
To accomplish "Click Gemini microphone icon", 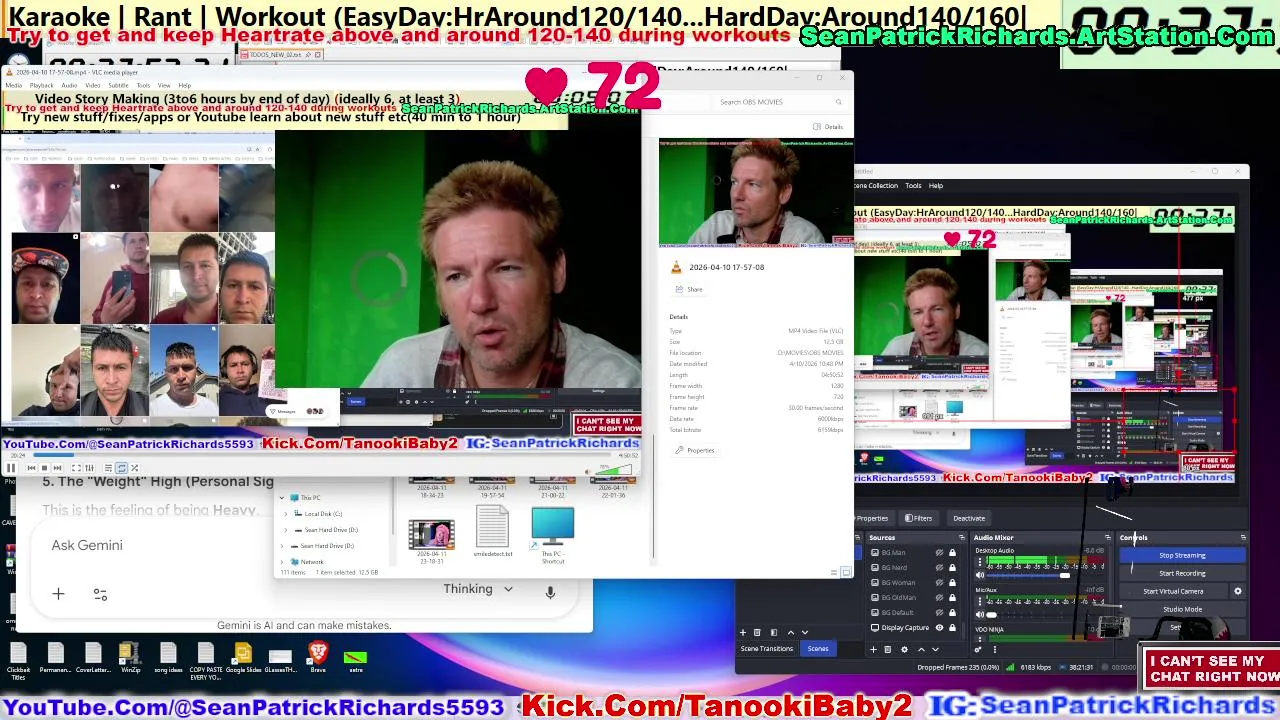I will click(550, 591).
